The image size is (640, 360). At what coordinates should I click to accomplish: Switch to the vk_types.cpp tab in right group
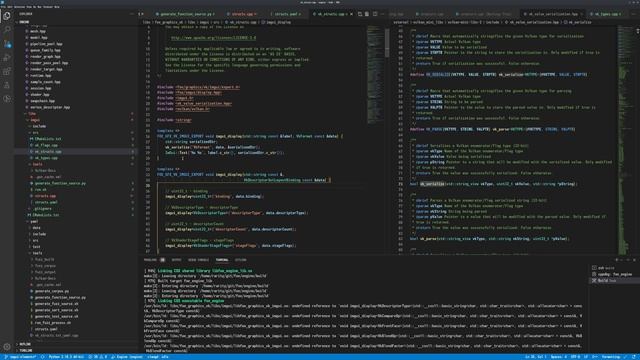click(x=606, y=14)
